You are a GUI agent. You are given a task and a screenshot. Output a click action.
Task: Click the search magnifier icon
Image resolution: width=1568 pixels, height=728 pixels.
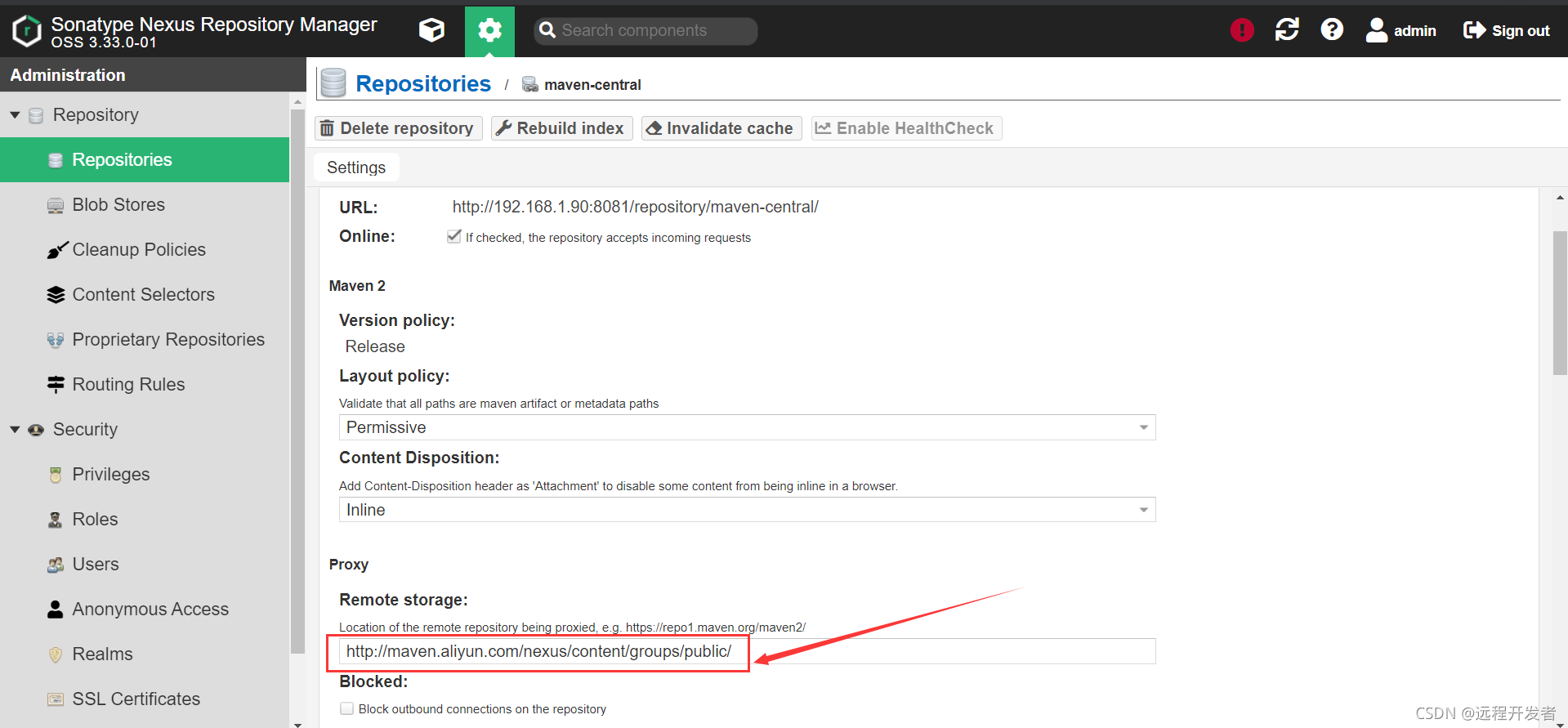(x=547, y=30)
